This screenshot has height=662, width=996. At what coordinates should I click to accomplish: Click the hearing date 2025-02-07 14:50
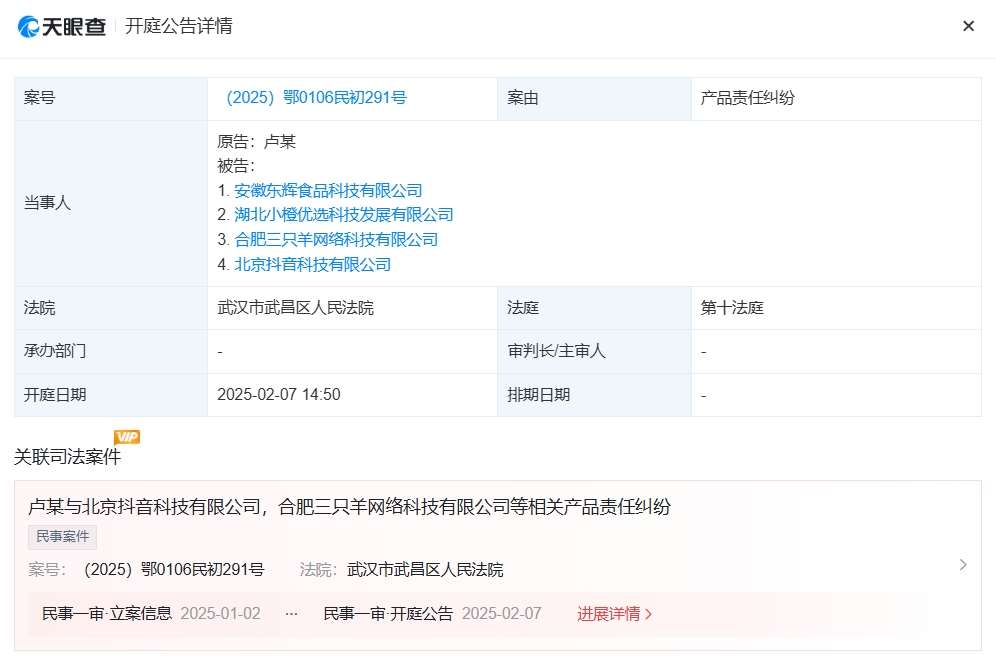pyautogui.click(x=279, y=395)
